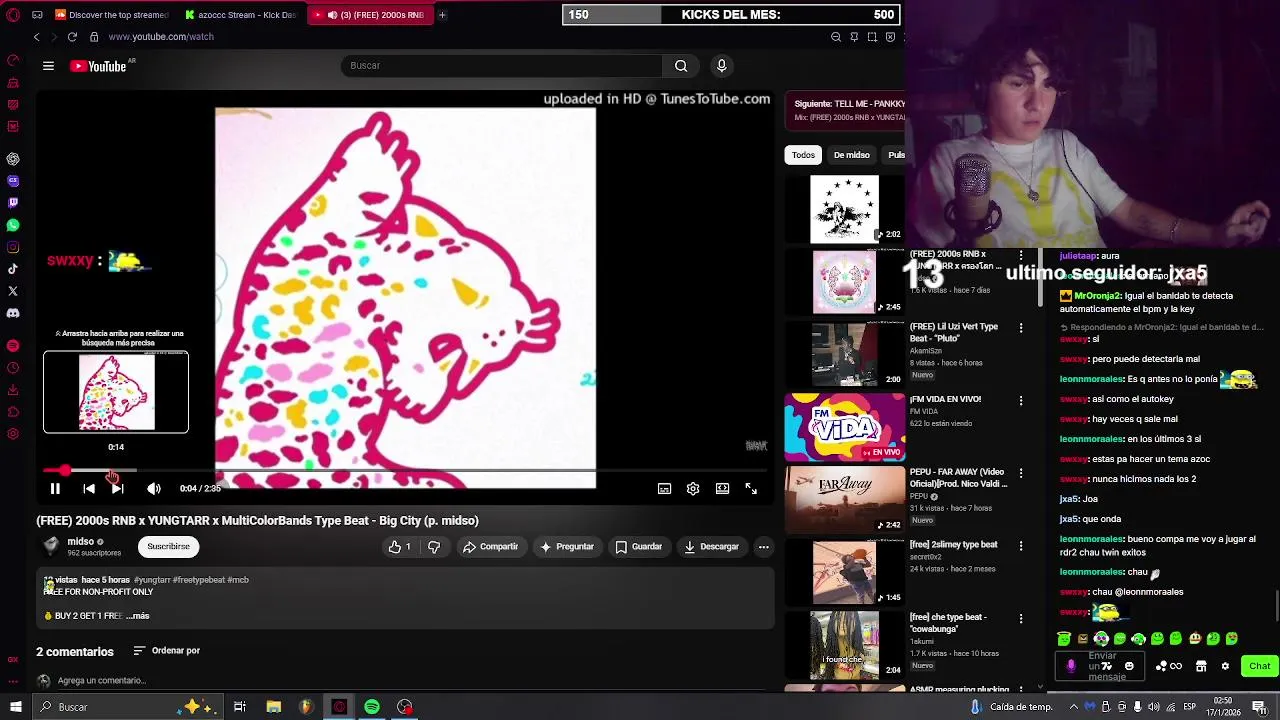Dislike the video with thumbs down

tap(434, 547)
